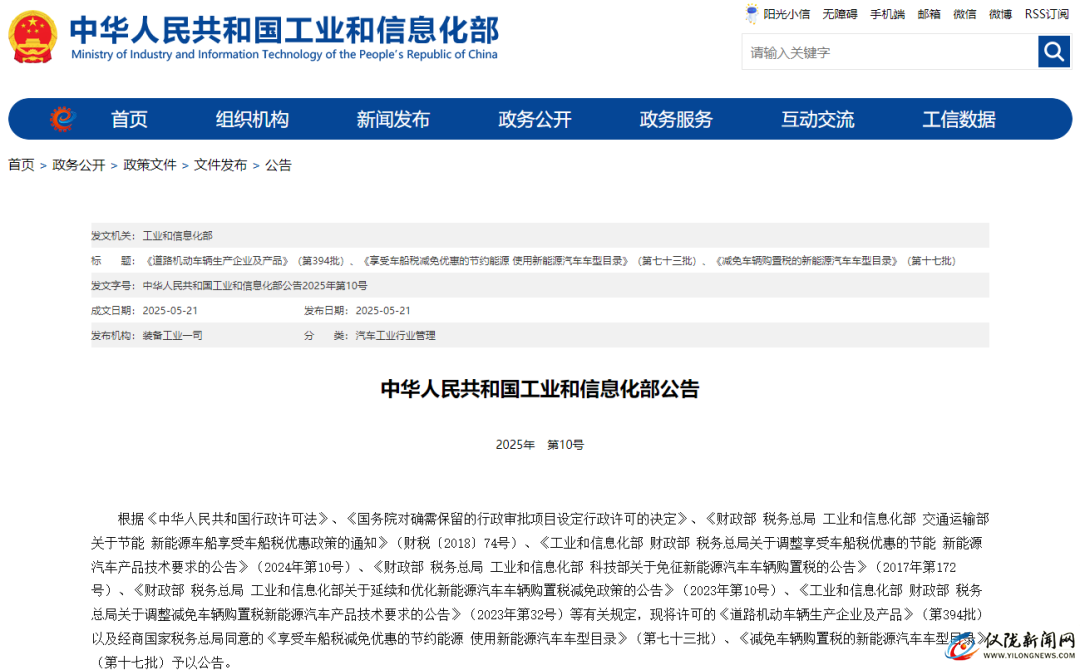Click the 发布日期 value 2025-05-21

click(x=383, y=311)
